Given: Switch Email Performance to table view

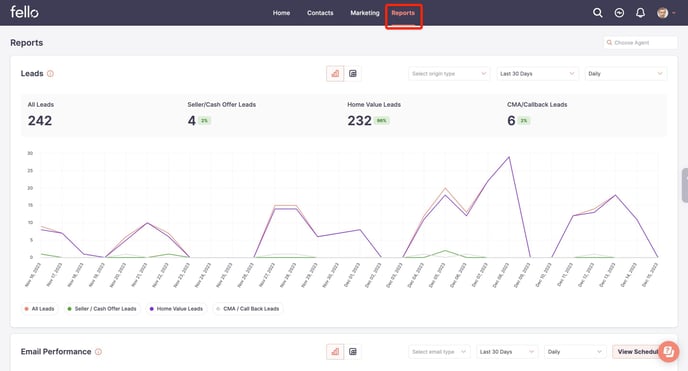Looking at the screenshot, I should point(353,352).
